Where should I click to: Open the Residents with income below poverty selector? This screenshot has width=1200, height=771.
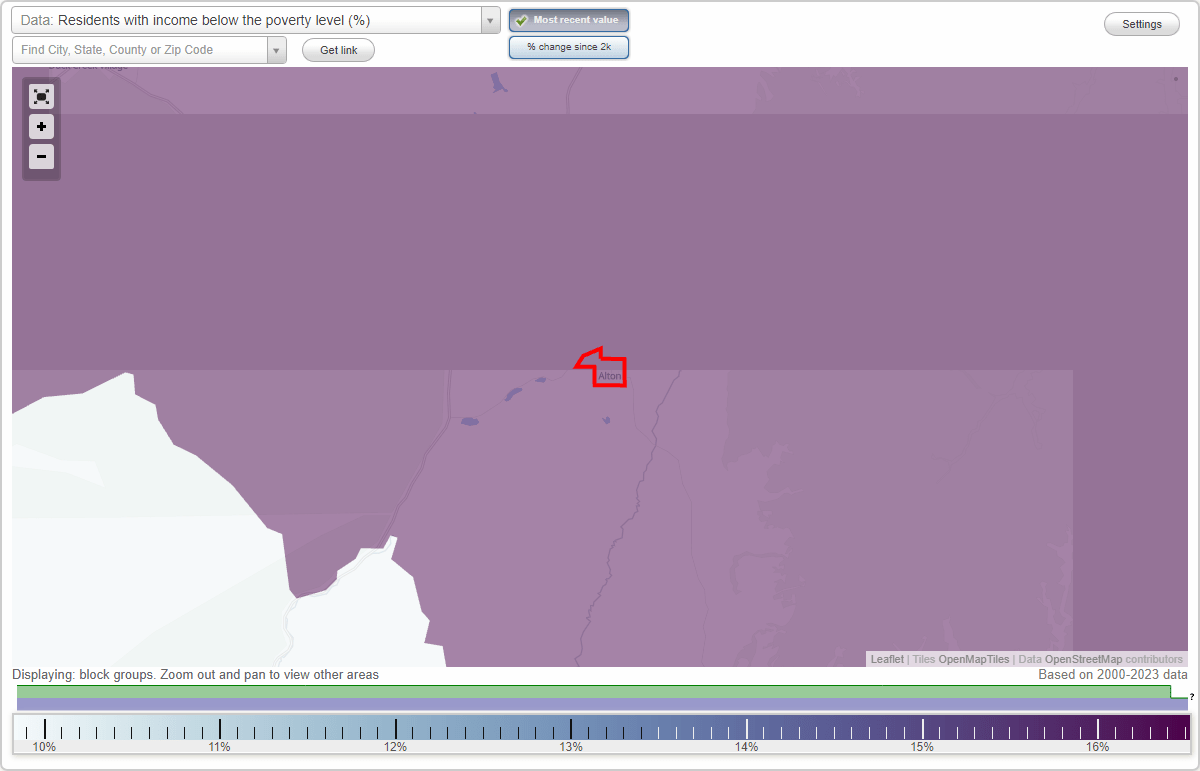(250, 19)
